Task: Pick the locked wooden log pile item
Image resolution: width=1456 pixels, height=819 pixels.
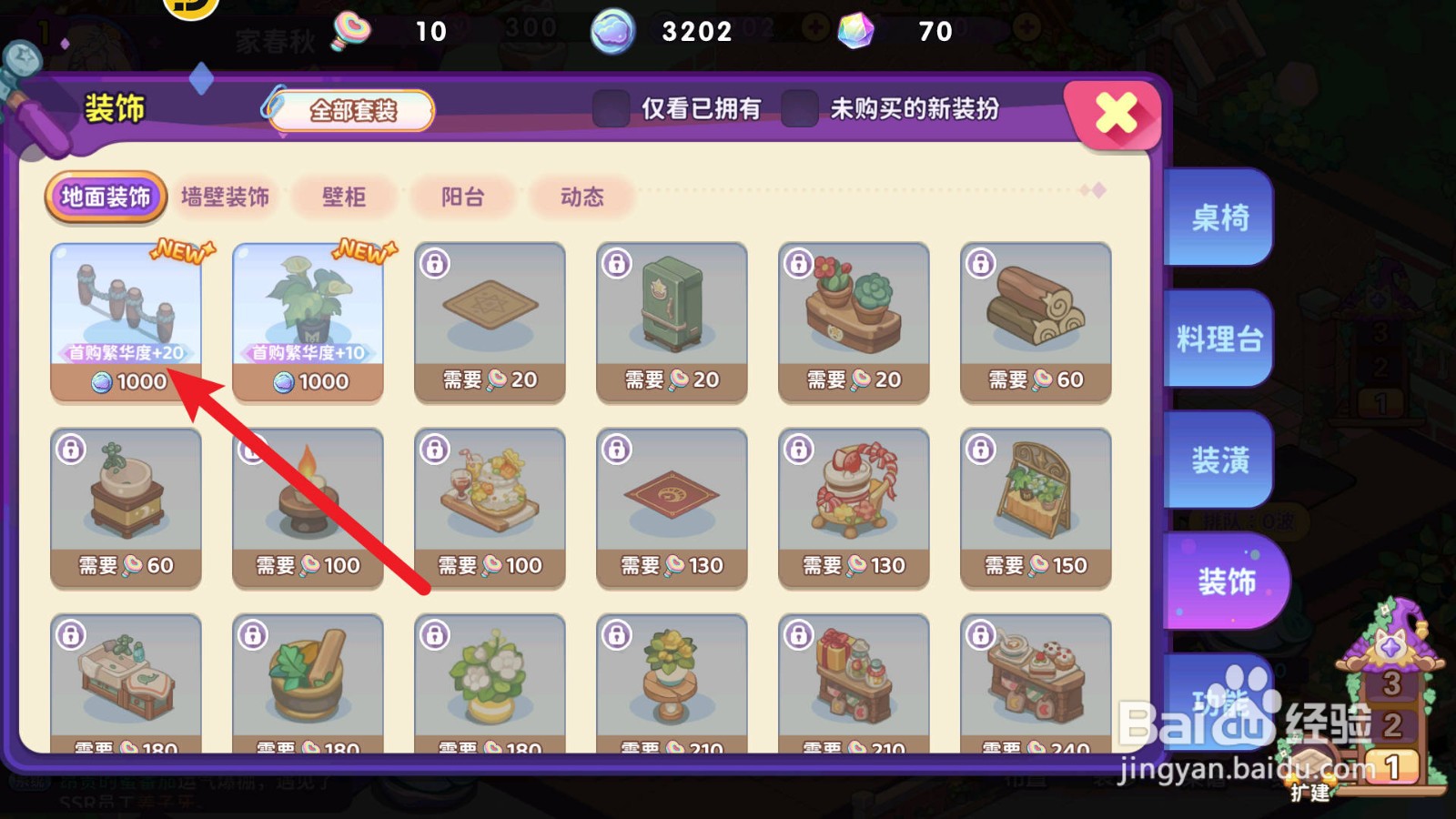Action: tap(1036, 322)
